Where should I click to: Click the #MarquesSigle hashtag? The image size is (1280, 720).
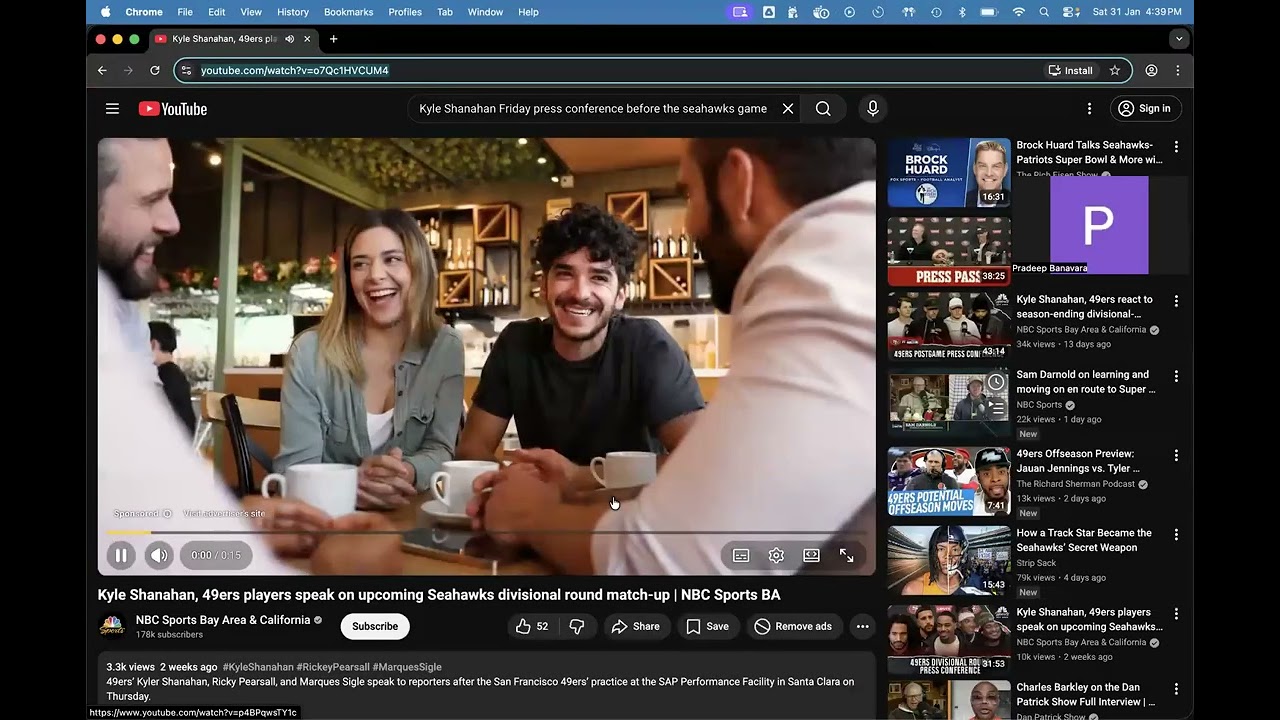coord(407,667)
